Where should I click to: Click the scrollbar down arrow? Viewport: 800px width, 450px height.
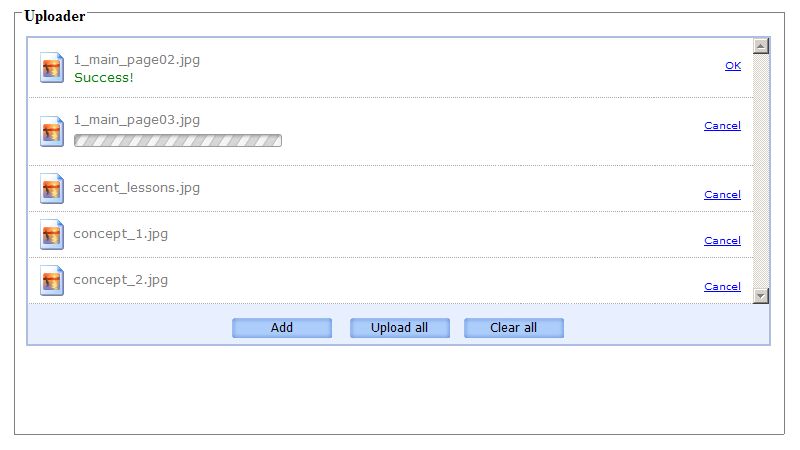(x=761, y=295)
